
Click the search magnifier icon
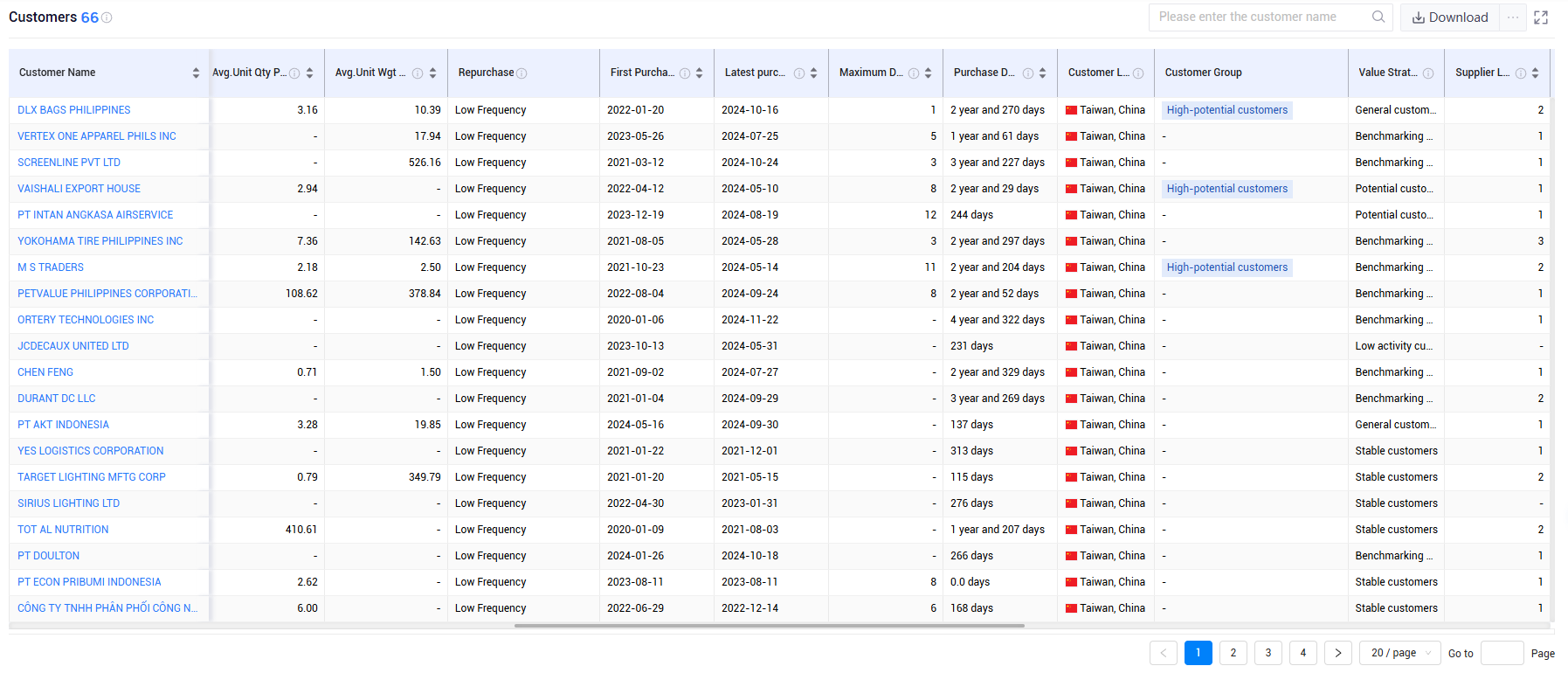pos(1378,17)
